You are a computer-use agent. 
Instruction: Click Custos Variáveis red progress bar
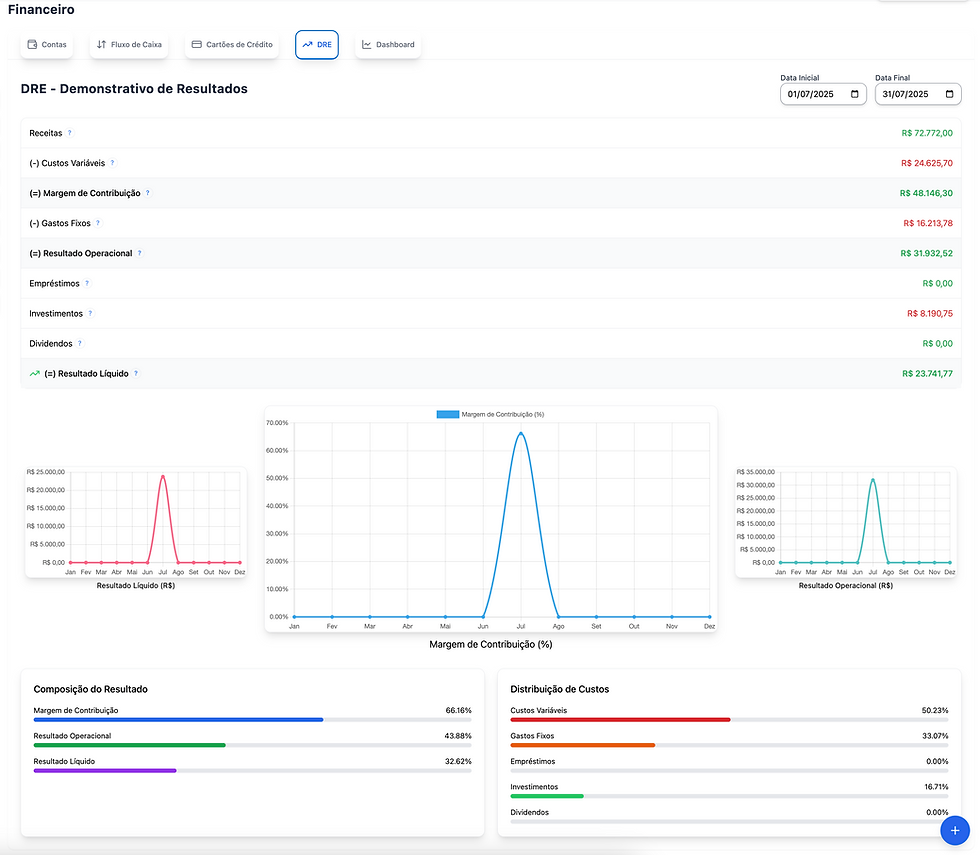(621, 720)
